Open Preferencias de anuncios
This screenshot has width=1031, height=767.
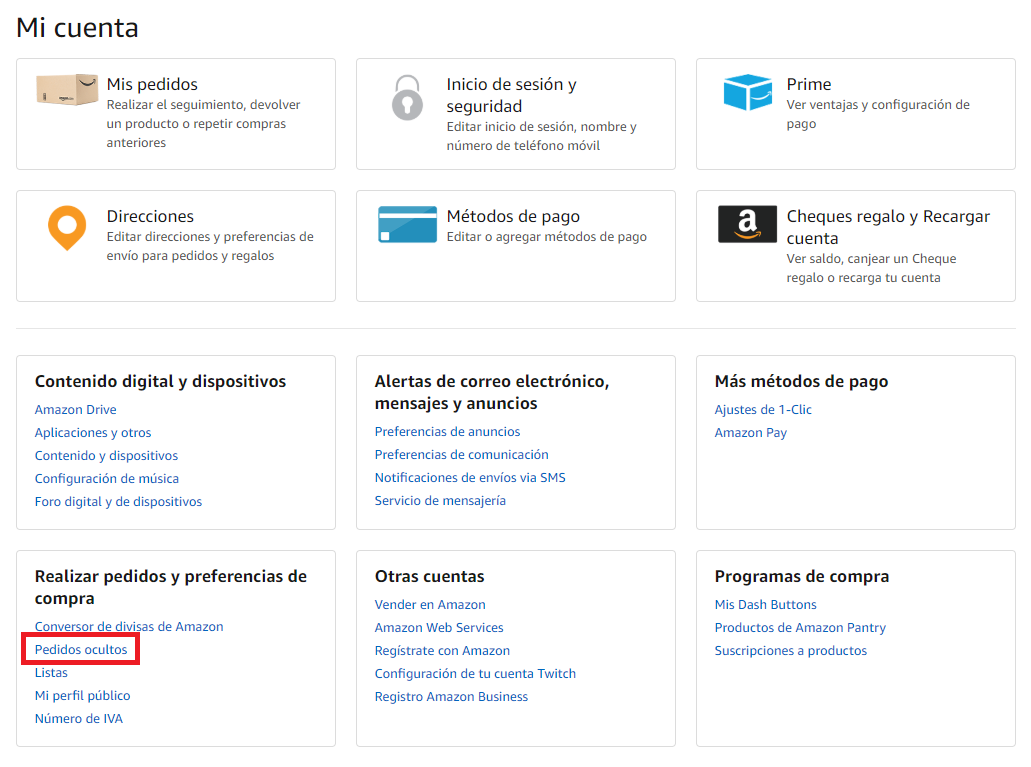[447, 432]
